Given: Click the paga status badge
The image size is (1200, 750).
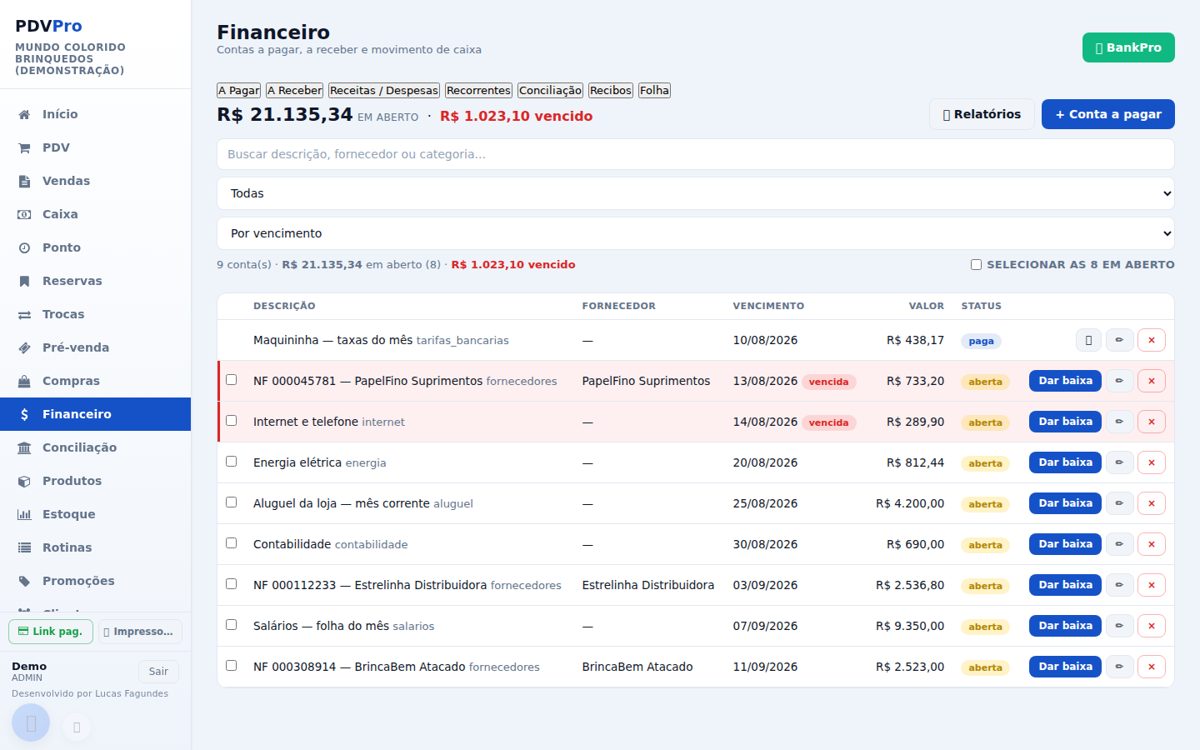Looking at the screenshot, I should tap(981, 341).
